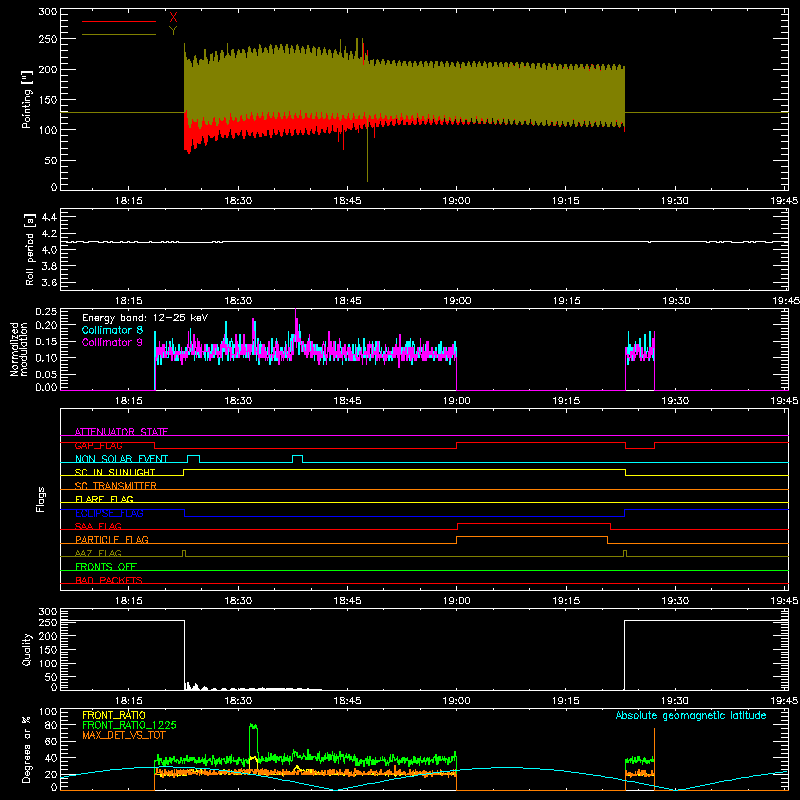Viewport: 800px width, 800px height.
Task: Select the GAP_FLAG label
Action: click(x=98, y=445)
